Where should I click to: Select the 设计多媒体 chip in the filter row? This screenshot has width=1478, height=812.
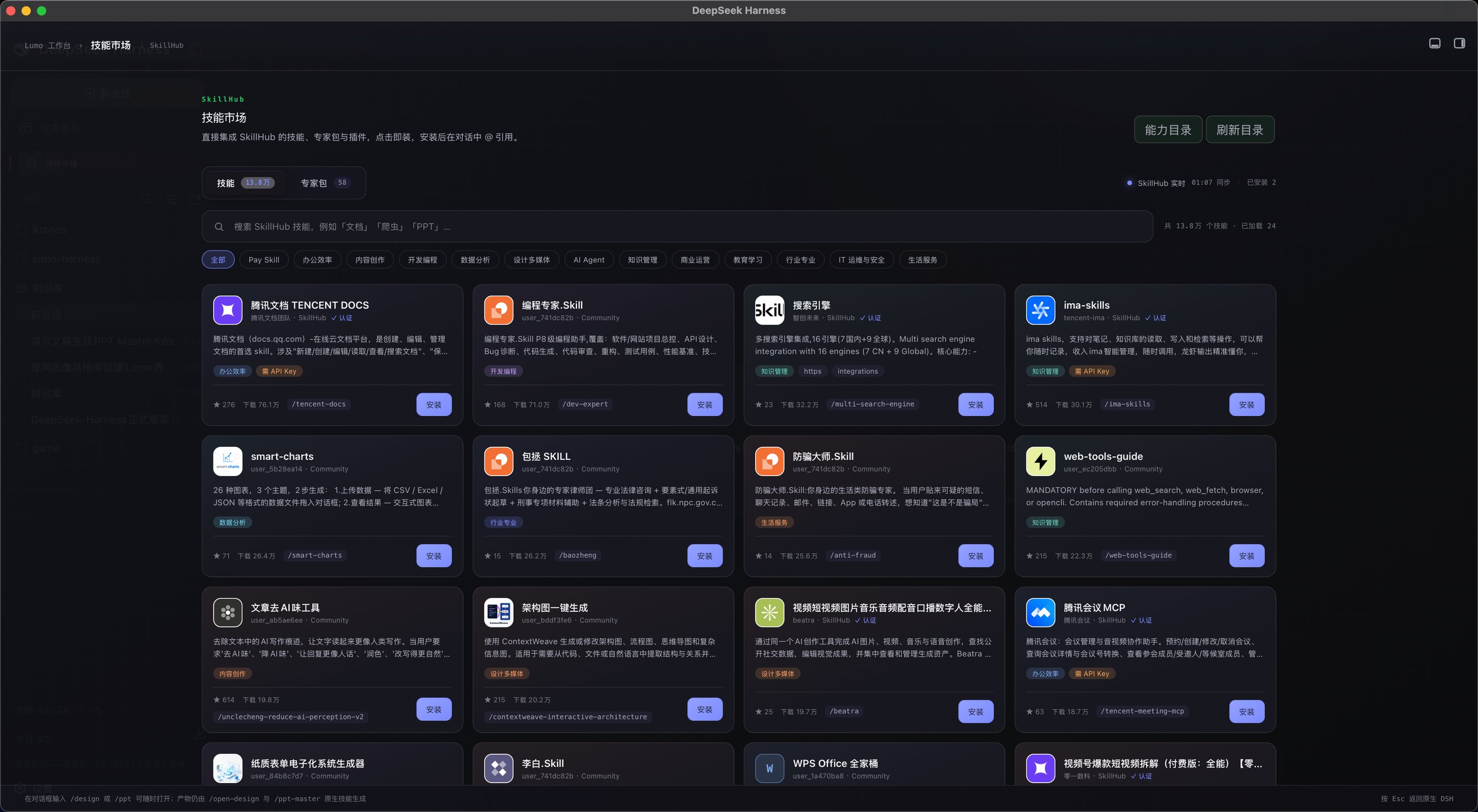(x=532, y=260)
